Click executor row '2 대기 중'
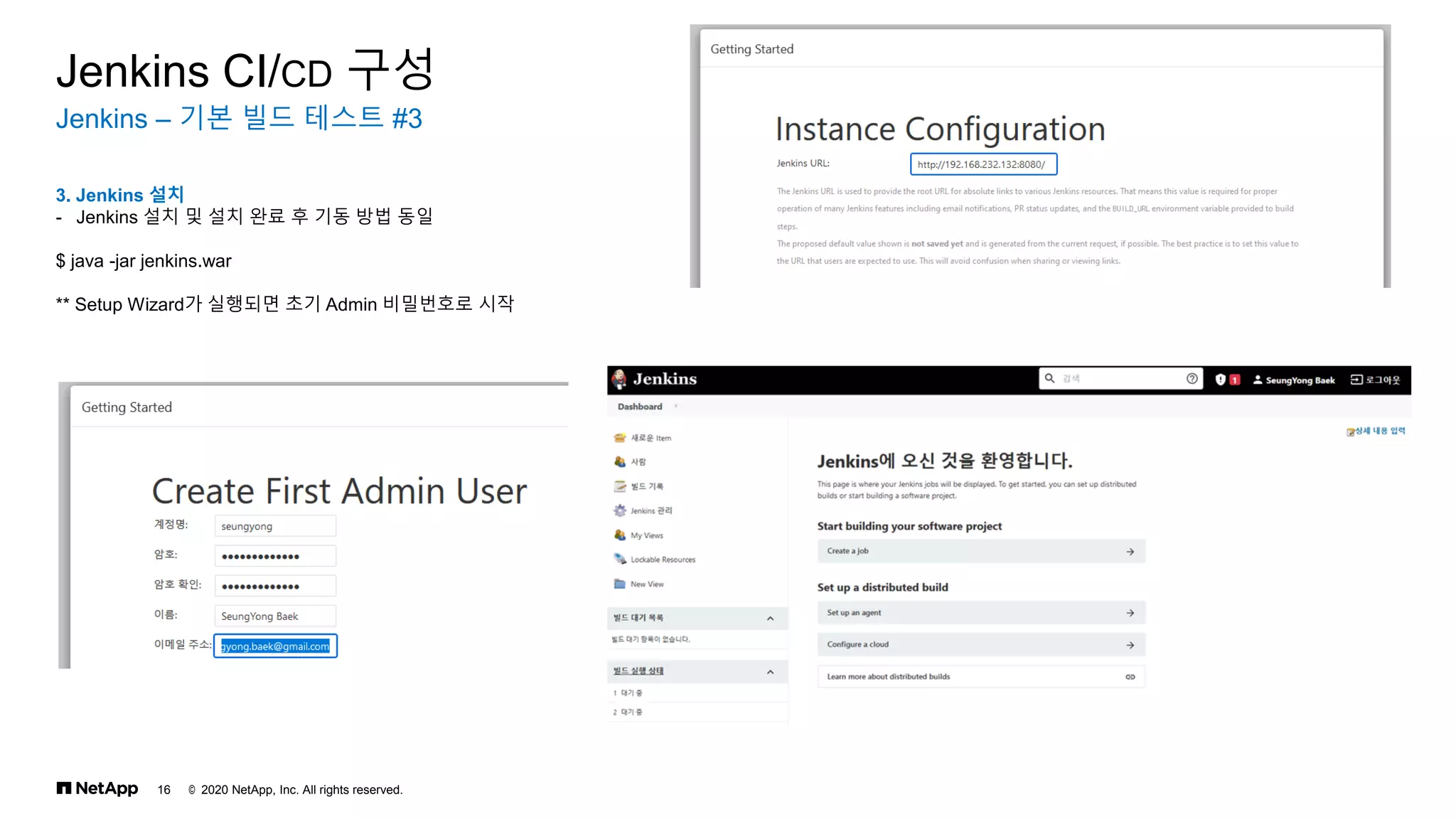This screenshot has width=1456, height=819. pos(697,712)
